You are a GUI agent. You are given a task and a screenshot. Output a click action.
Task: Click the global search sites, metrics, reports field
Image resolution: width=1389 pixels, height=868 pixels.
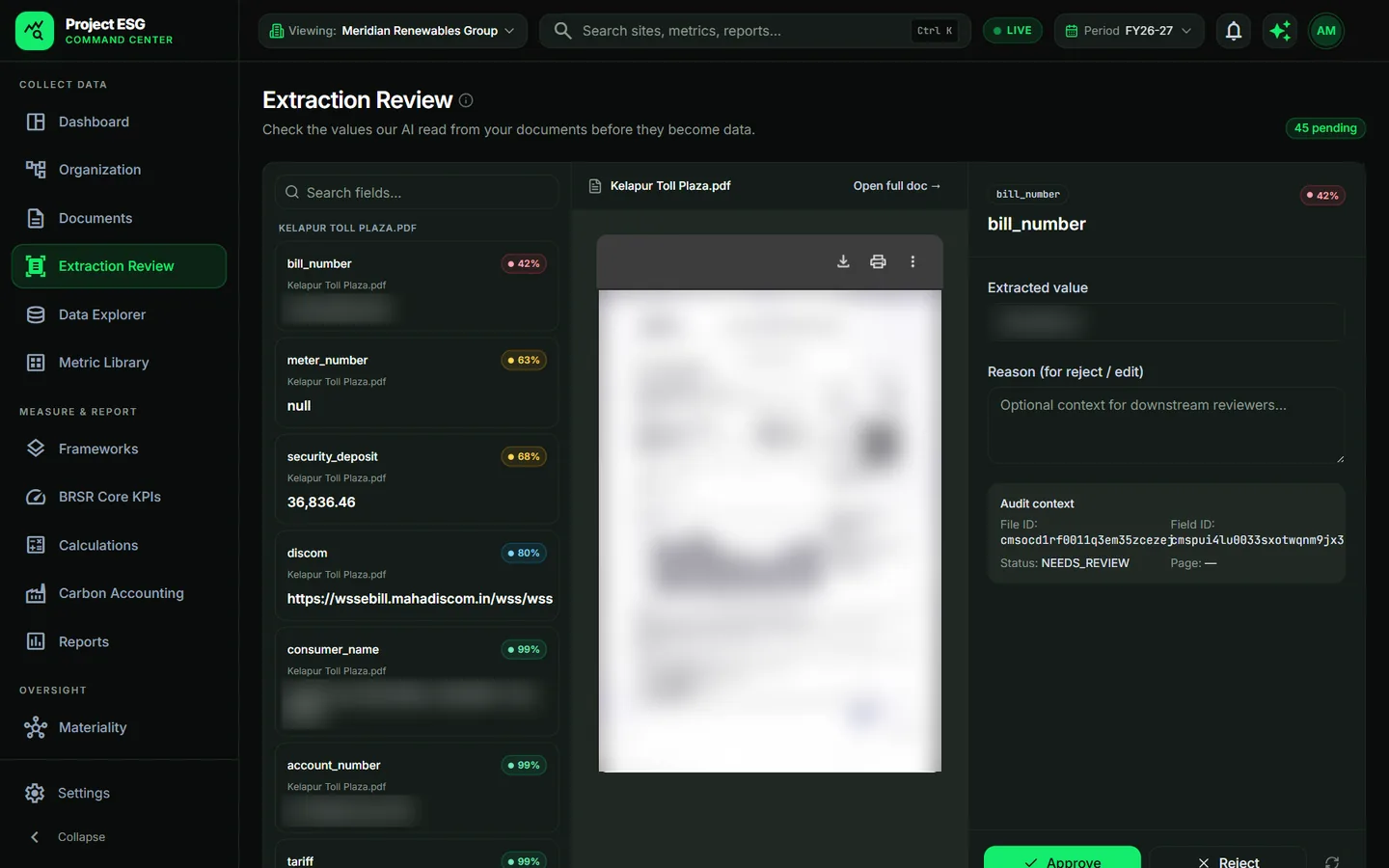[754, 31]
